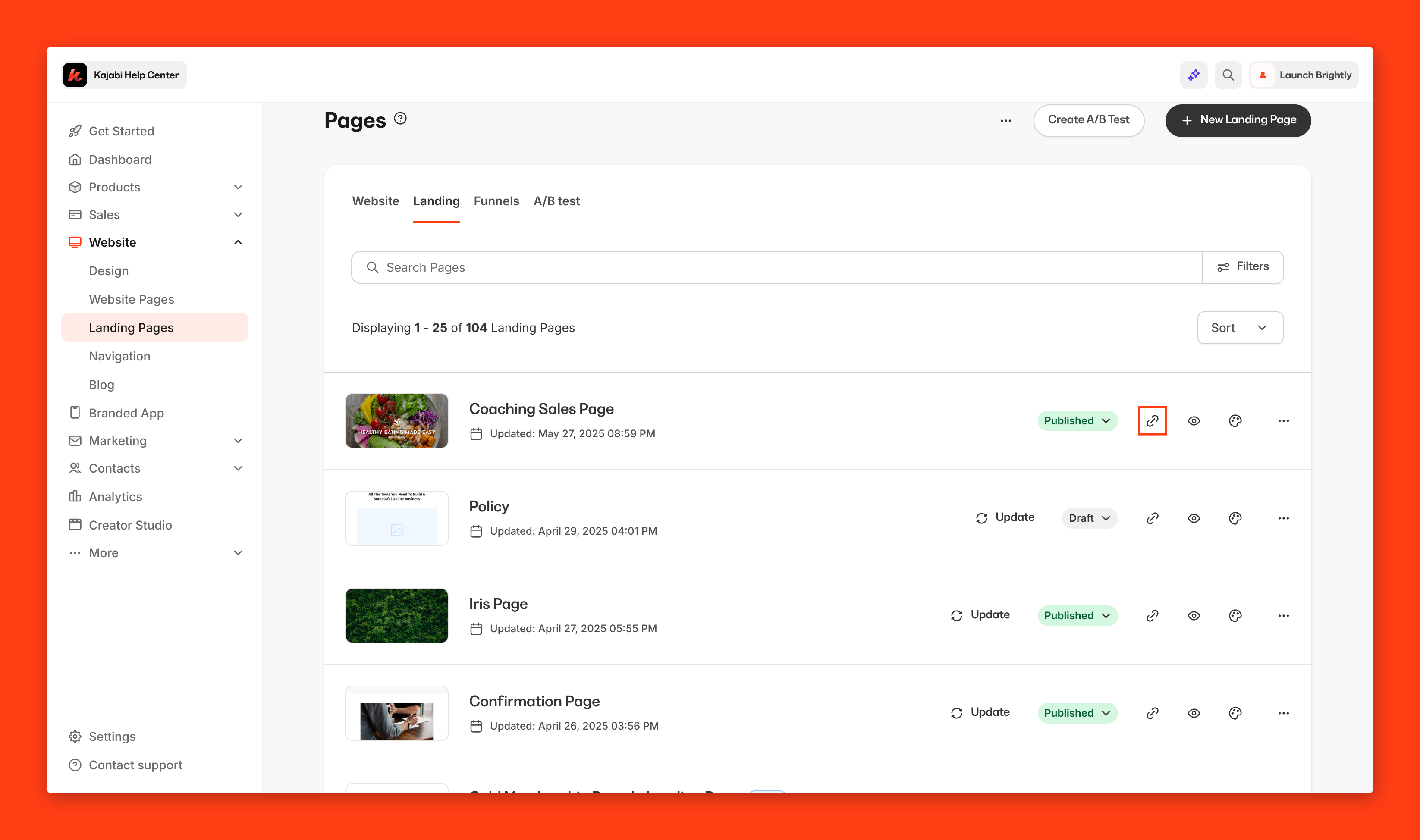The width and height of the screenshot is (1420, 840).
Task: Preview Confirmation Page with eye icon
Action: pyautogui.click(x=1194, y=713)
